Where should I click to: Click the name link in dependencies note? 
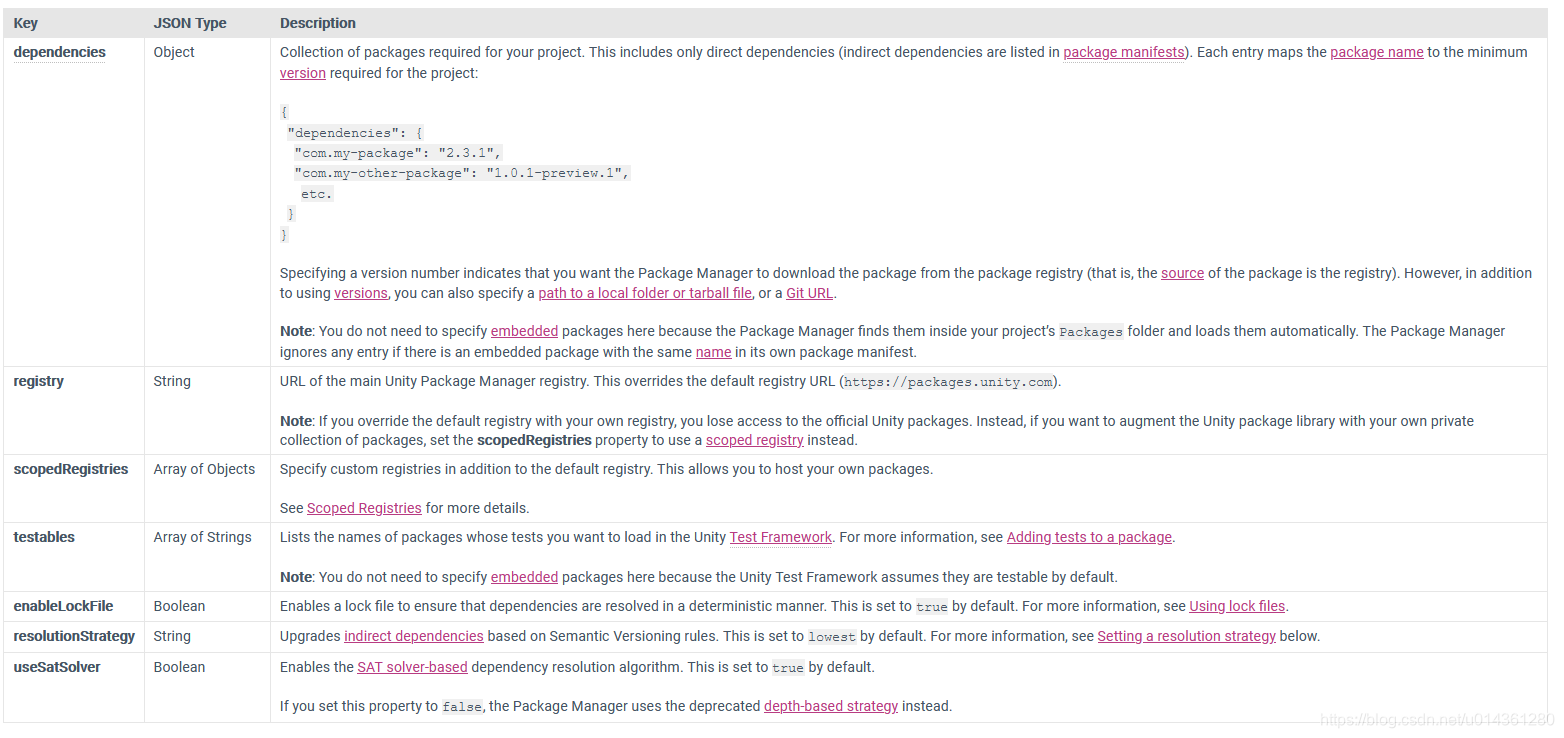pos(713,352)
